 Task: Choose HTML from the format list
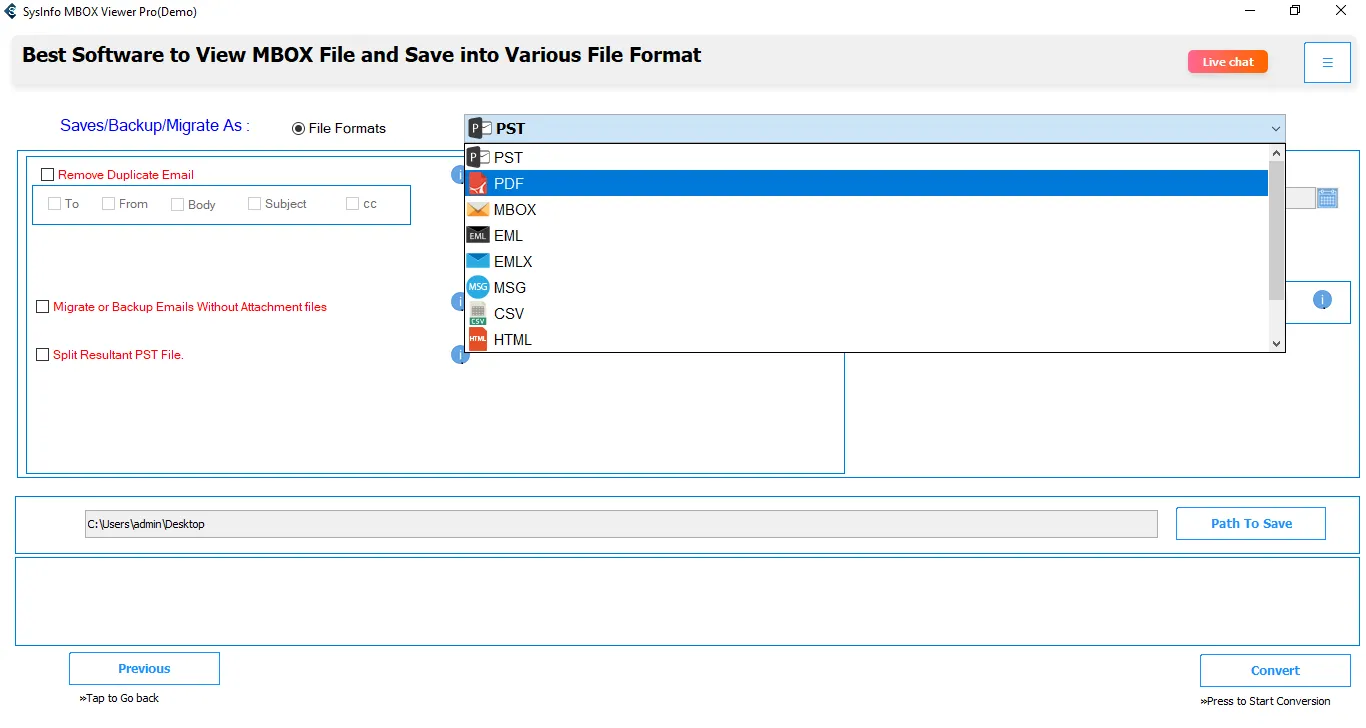point(866,339)
